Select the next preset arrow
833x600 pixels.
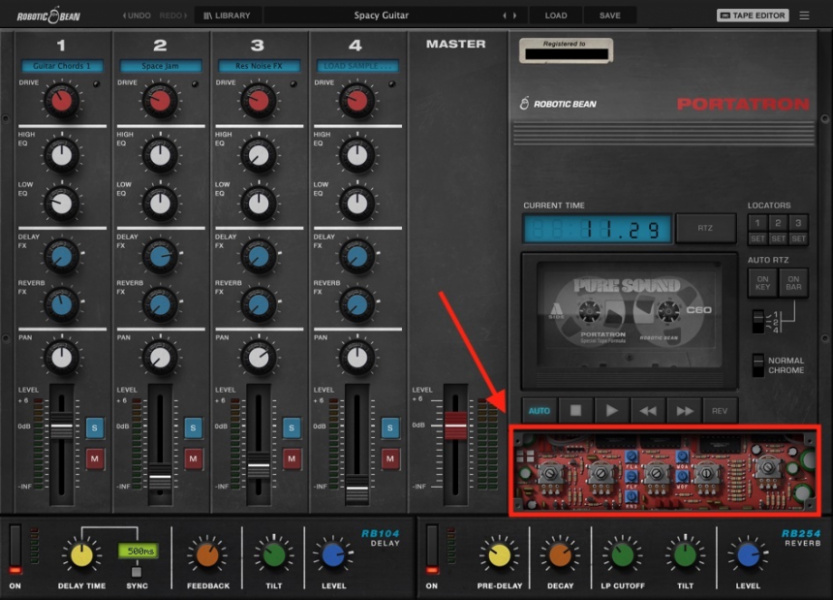coord(514,15)
